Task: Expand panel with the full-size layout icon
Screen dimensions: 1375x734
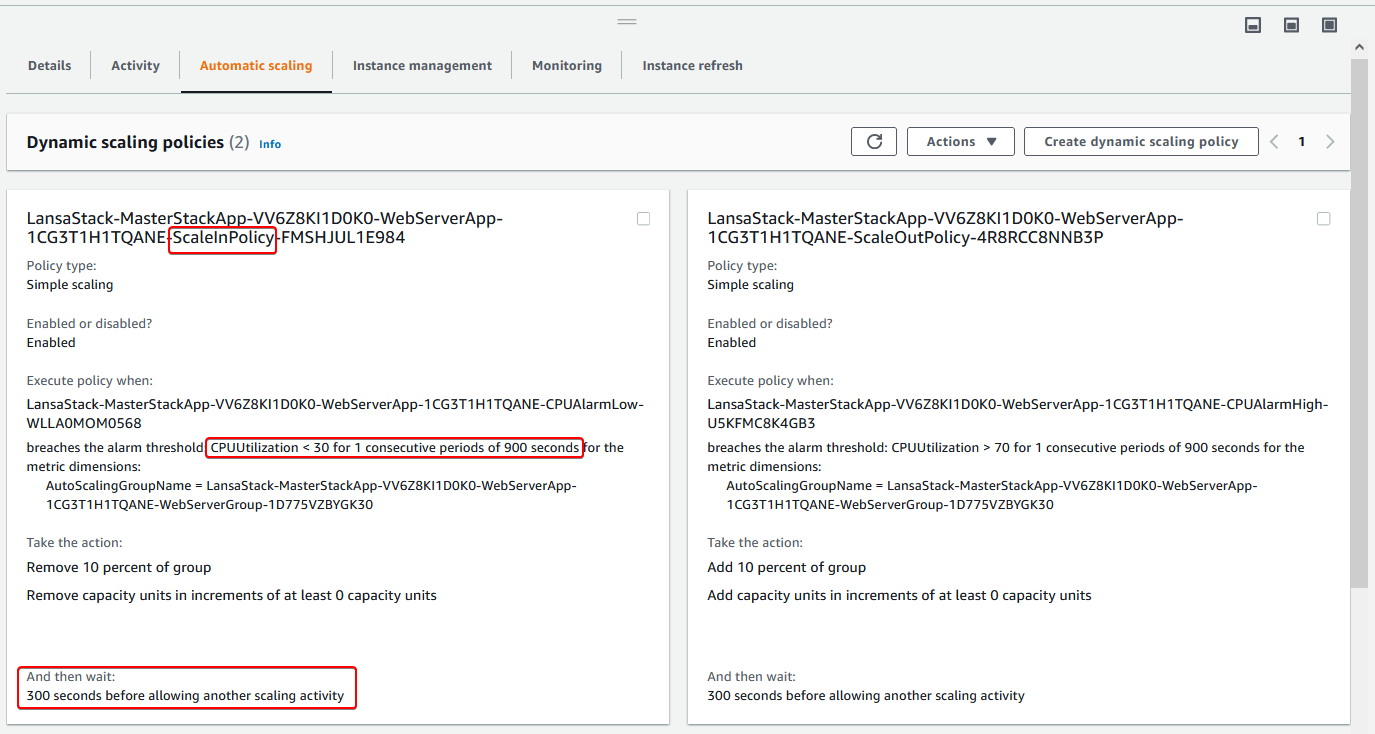Action: point(1329,25)
